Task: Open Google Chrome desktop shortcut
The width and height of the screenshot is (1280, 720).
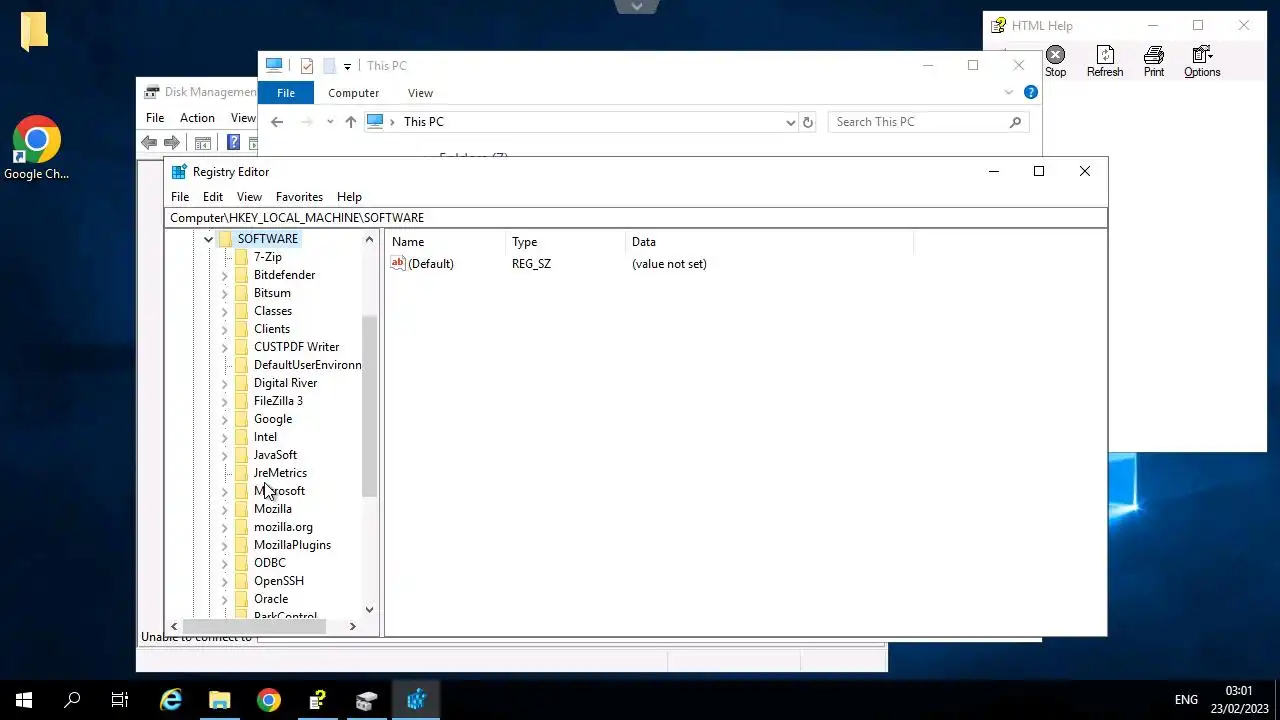Action: (x=36, y=149)
